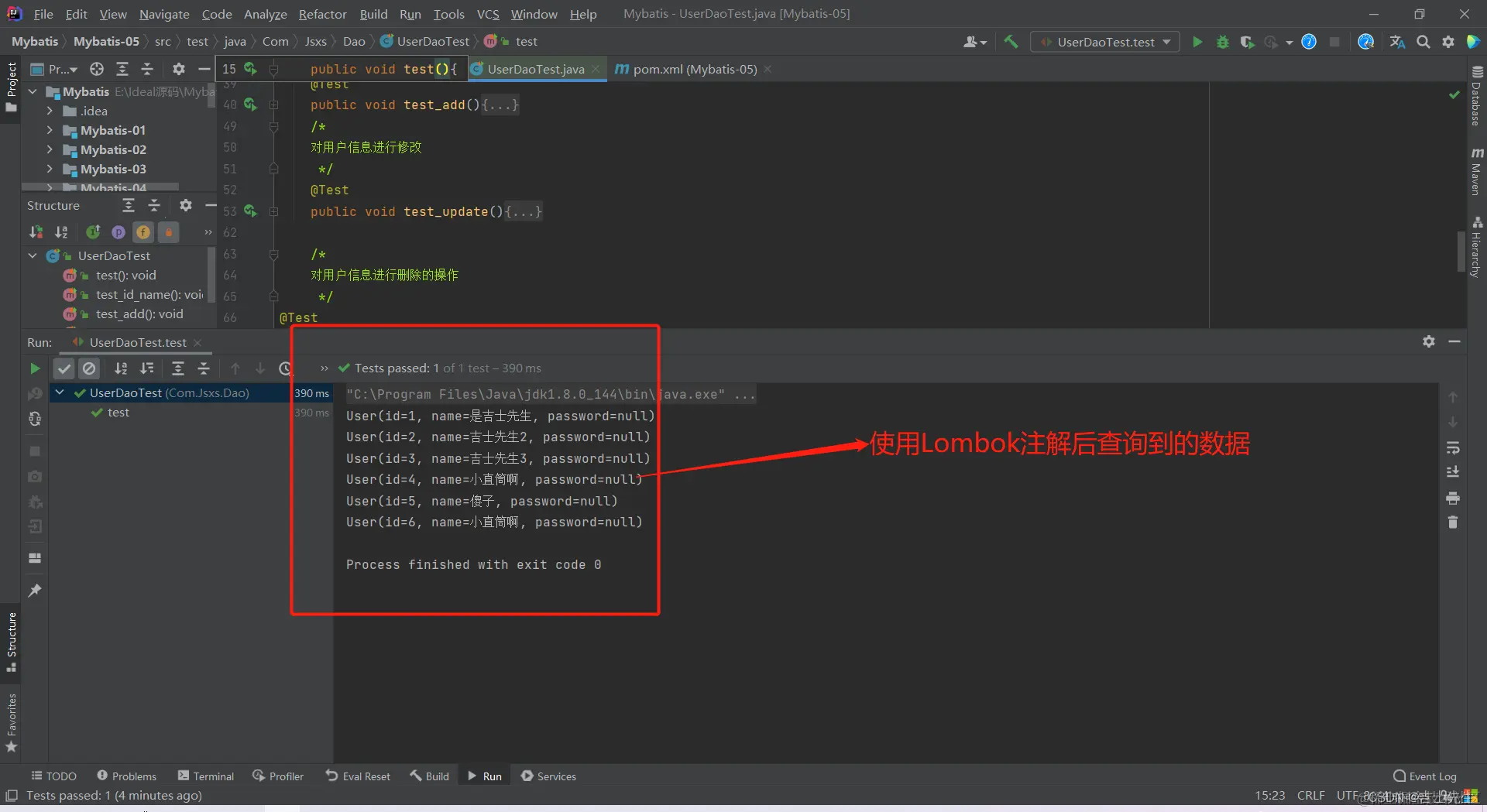Build project with the hammer icon
Viewport: 1487px width, 812px height.
pyautogui.click(x=1011, y=42)
